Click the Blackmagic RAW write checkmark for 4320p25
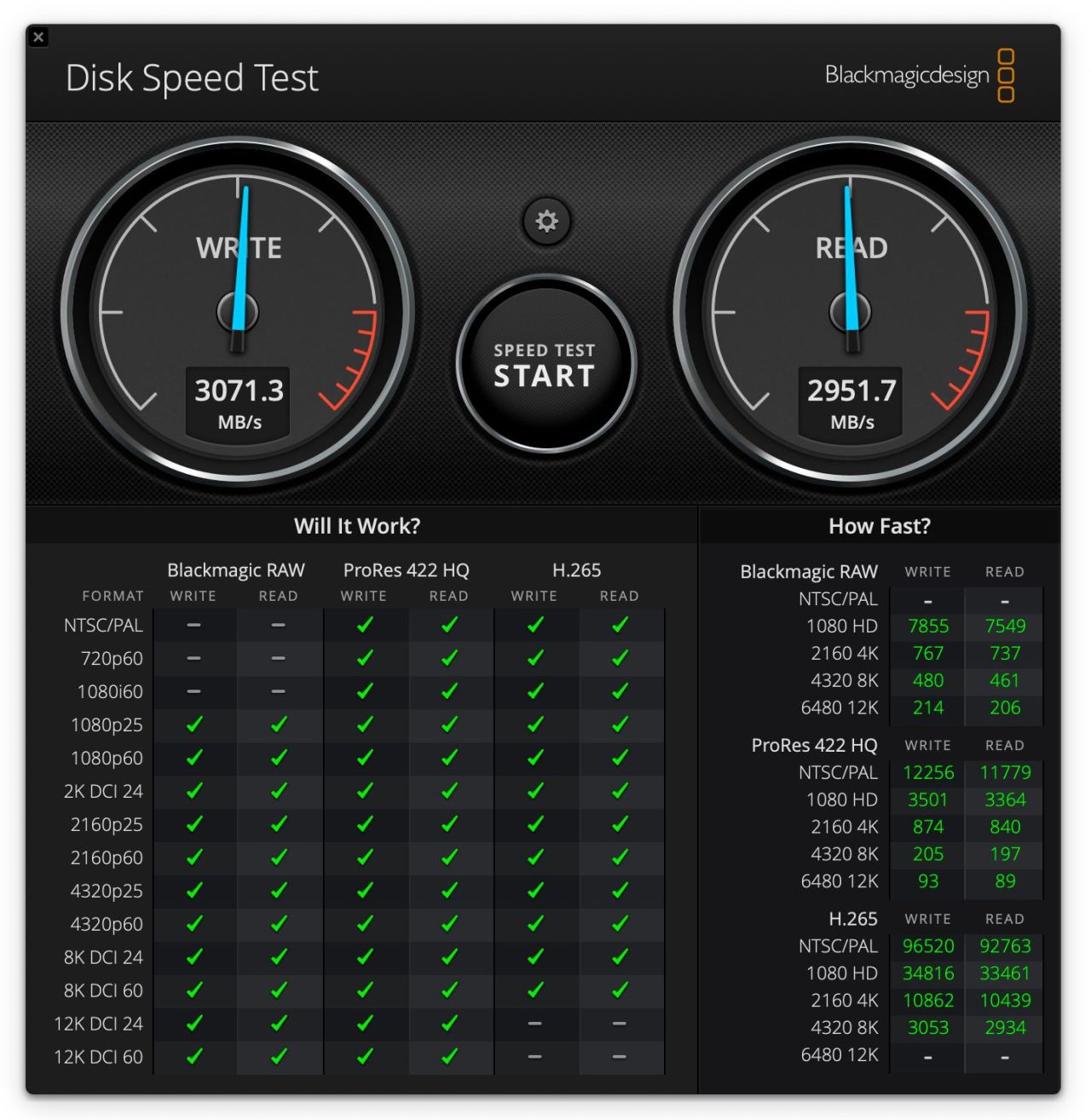 tap(194, 891)
